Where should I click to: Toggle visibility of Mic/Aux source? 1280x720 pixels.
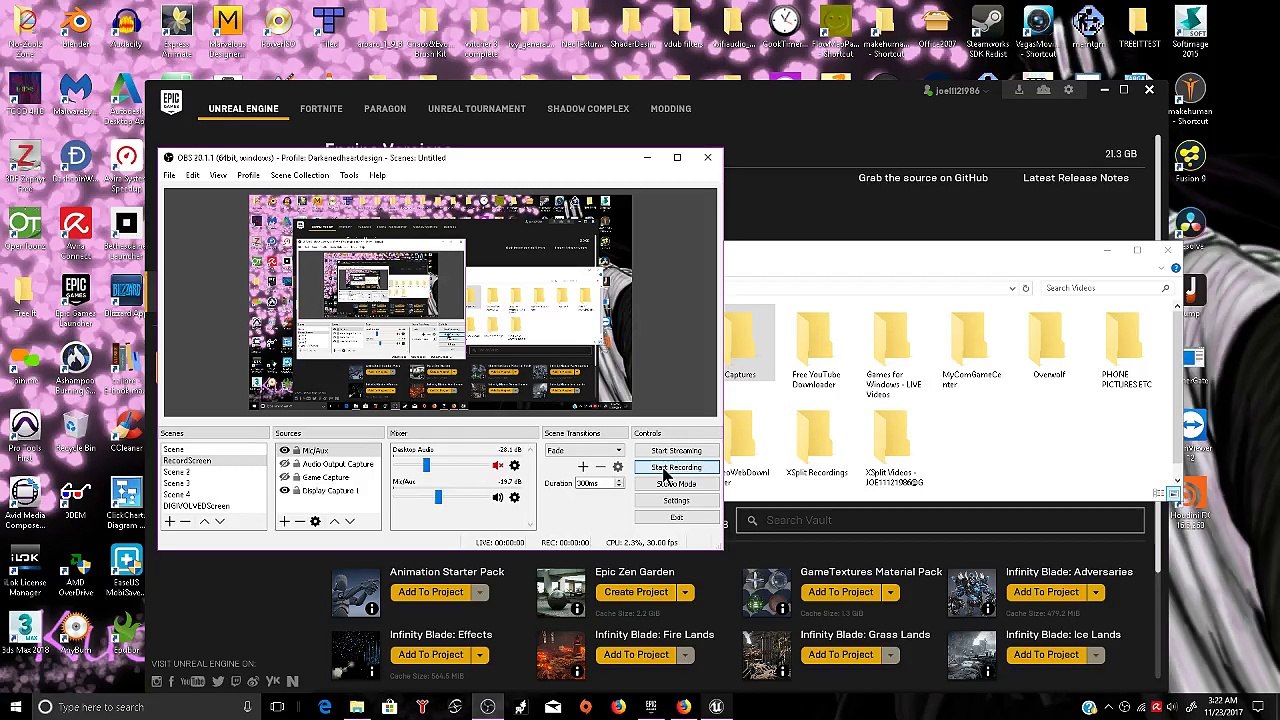click(x=285, y=451)
